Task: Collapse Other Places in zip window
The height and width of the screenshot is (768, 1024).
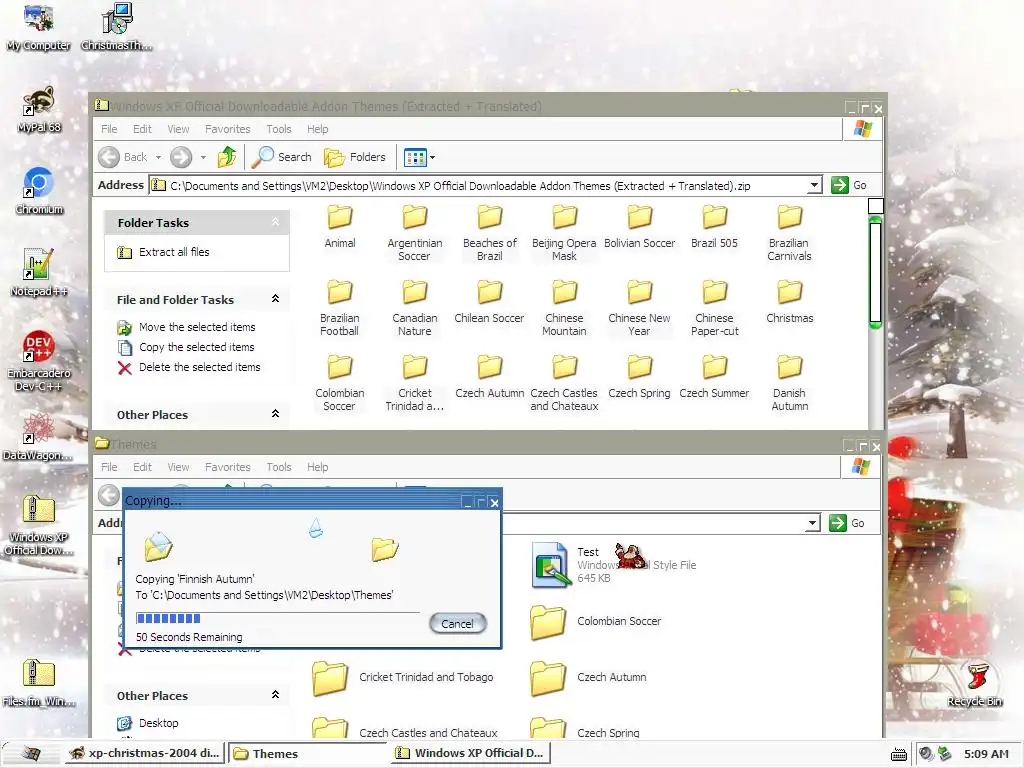Action: click(276, 414)
